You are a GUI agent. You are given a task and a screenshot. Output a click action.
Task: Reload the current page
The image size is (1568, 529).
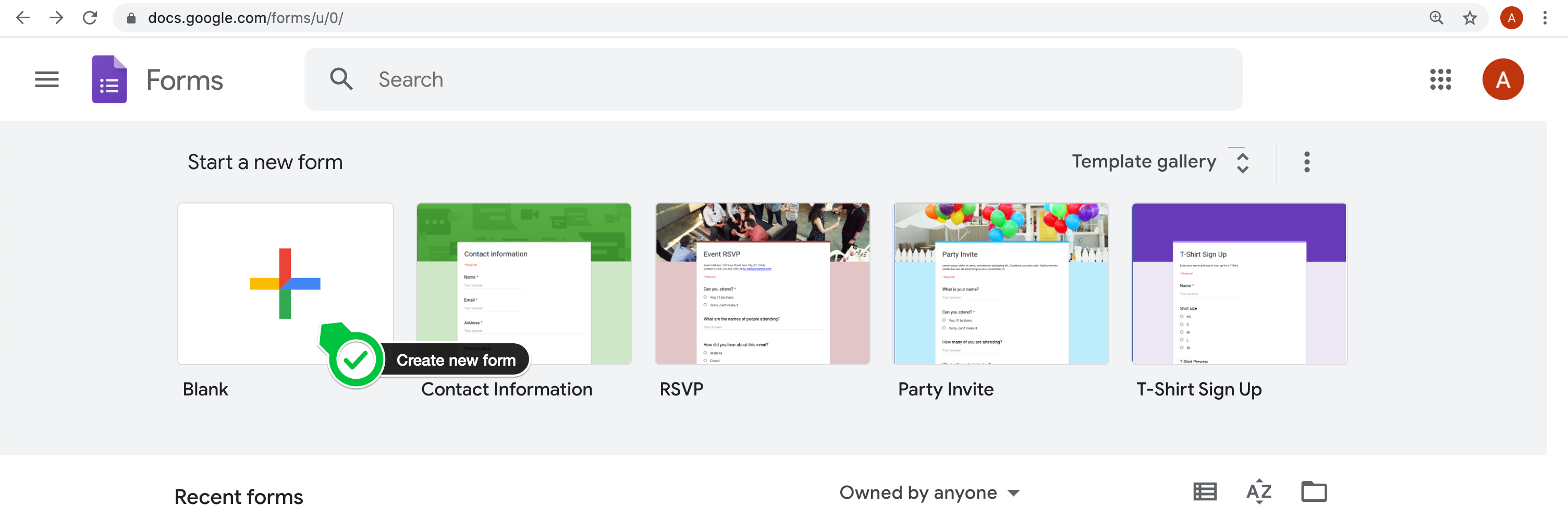click(x=90, y=18)
